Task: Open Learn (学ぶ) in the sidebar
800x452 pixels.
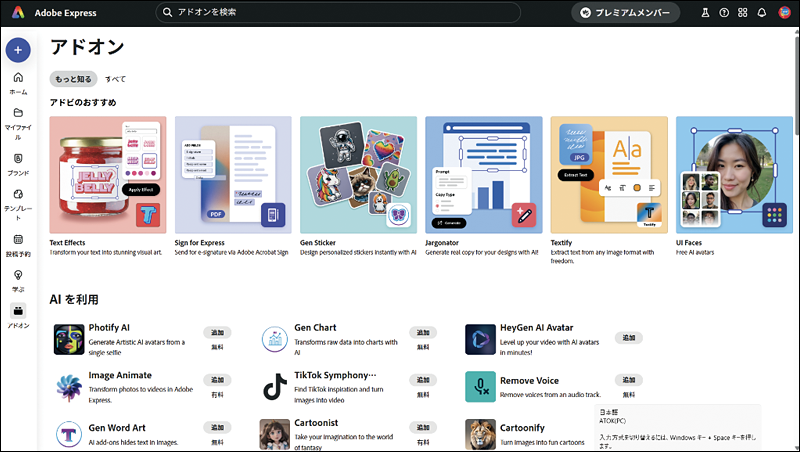Action: [18, 281]
